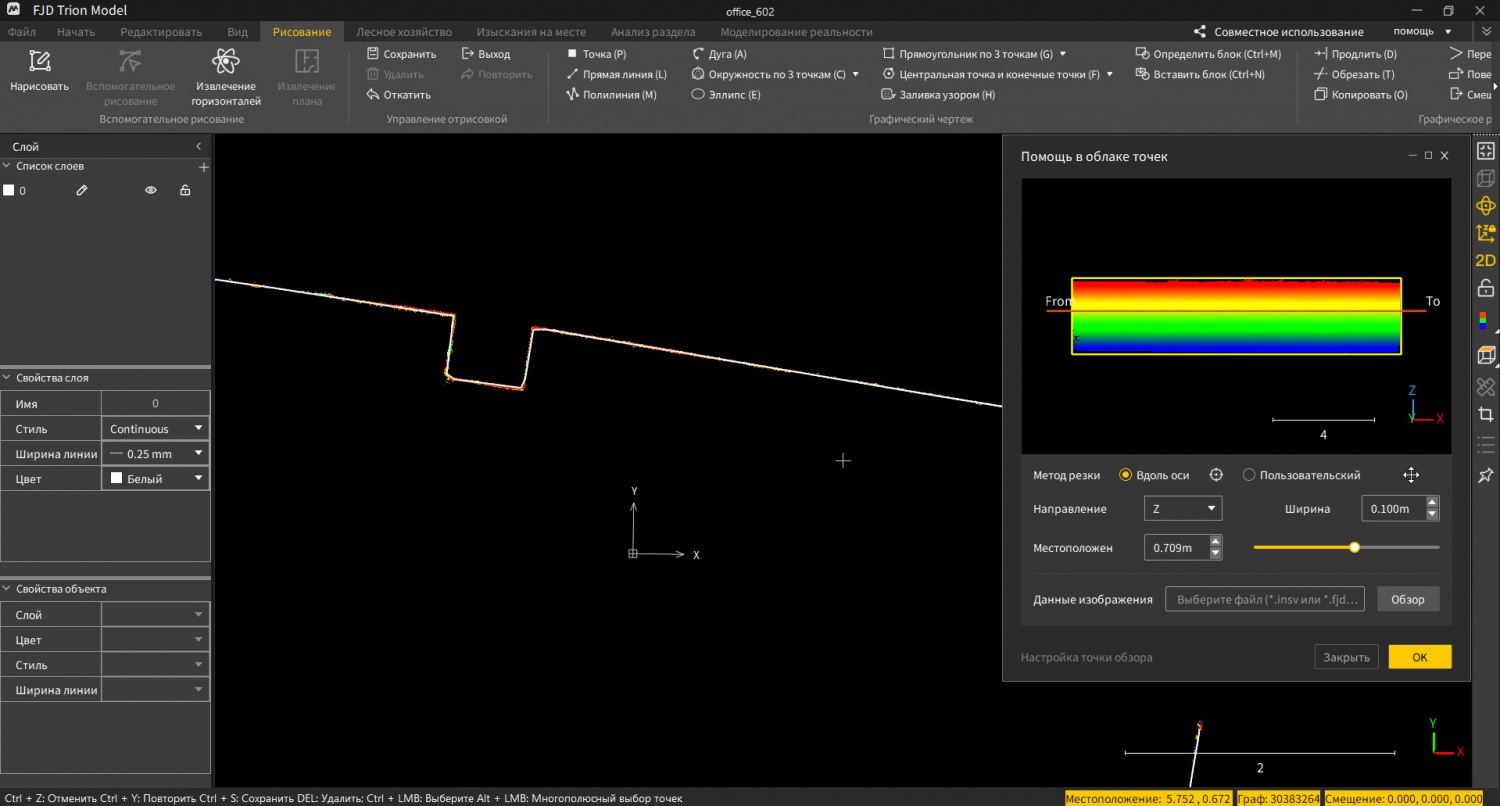1500x806 pixels.
Task: Click the yellow OK button
Action: click(1420, 657)
